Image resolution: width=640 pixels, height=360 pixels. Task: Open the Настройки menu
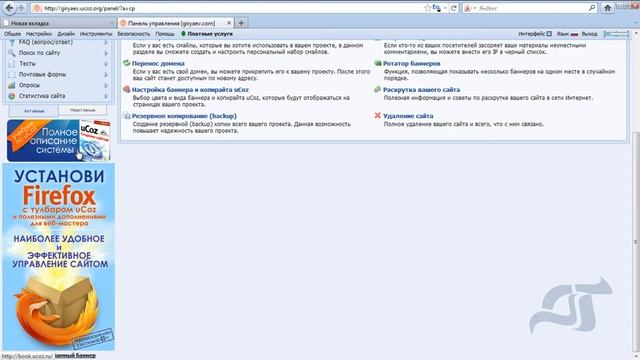click(x=39, y=34)
